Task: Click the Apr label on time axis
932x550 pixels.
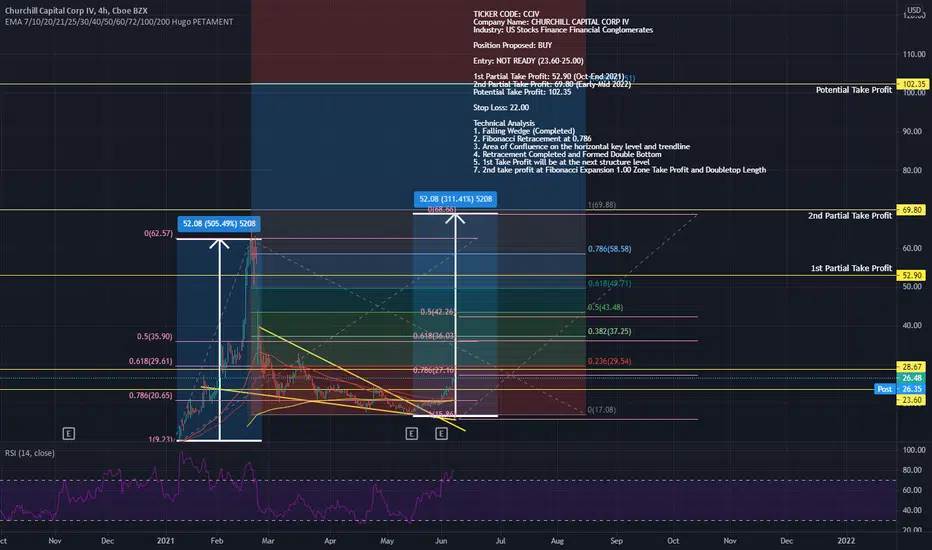Action: coord(330,540)
